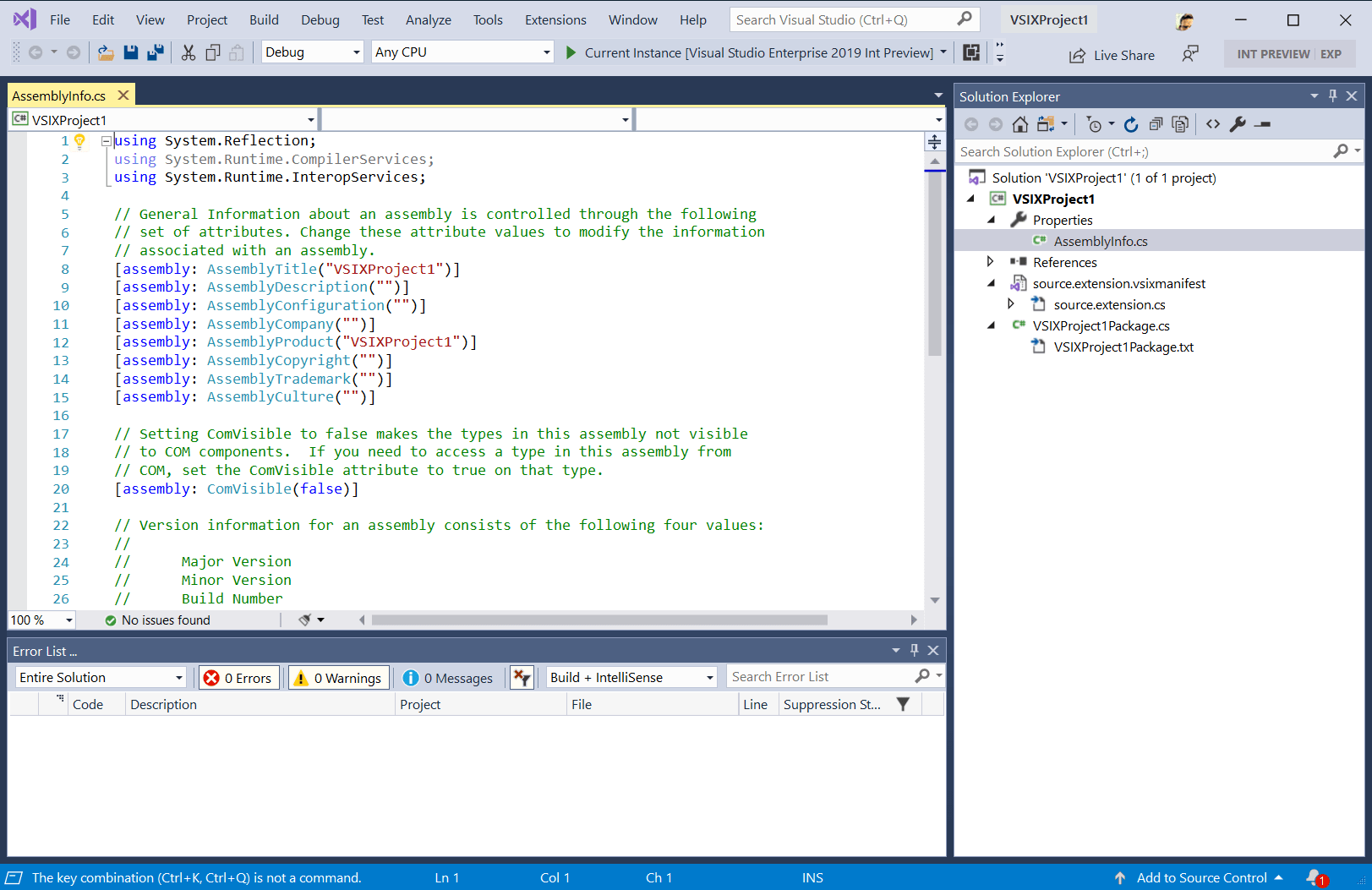Go Home in Solution Explorer toolbar
Viewport: 1372px width, 890px height.
[1020, 124]
